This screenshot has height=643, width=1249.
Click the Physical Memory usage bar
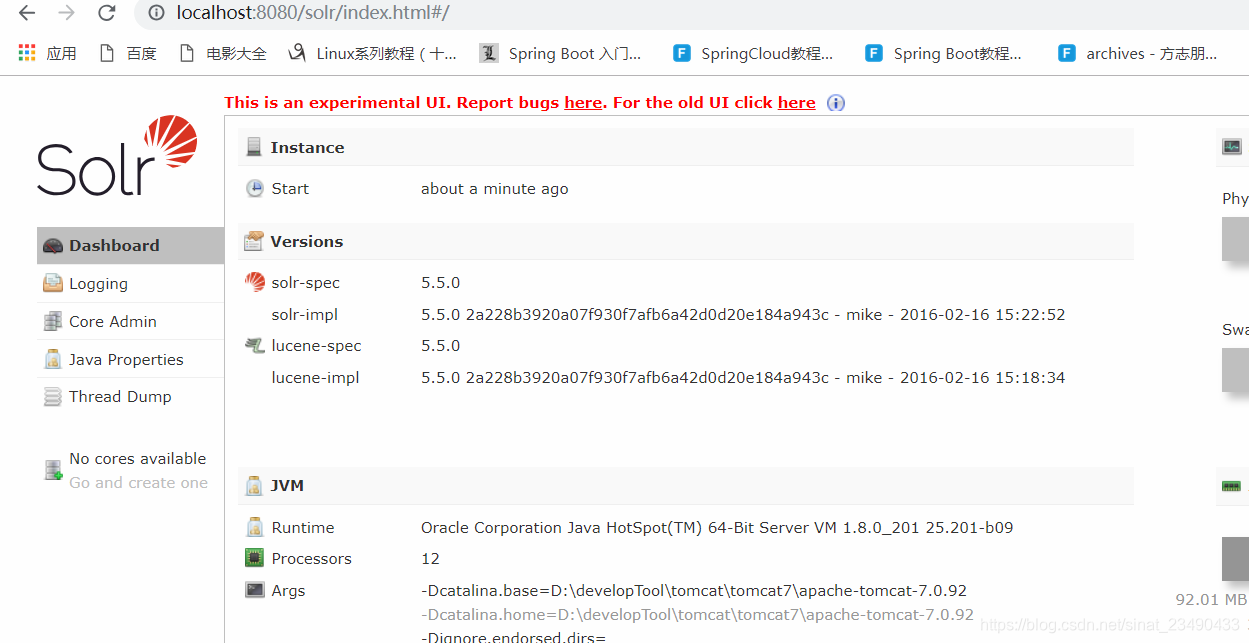click(1235, 239)
